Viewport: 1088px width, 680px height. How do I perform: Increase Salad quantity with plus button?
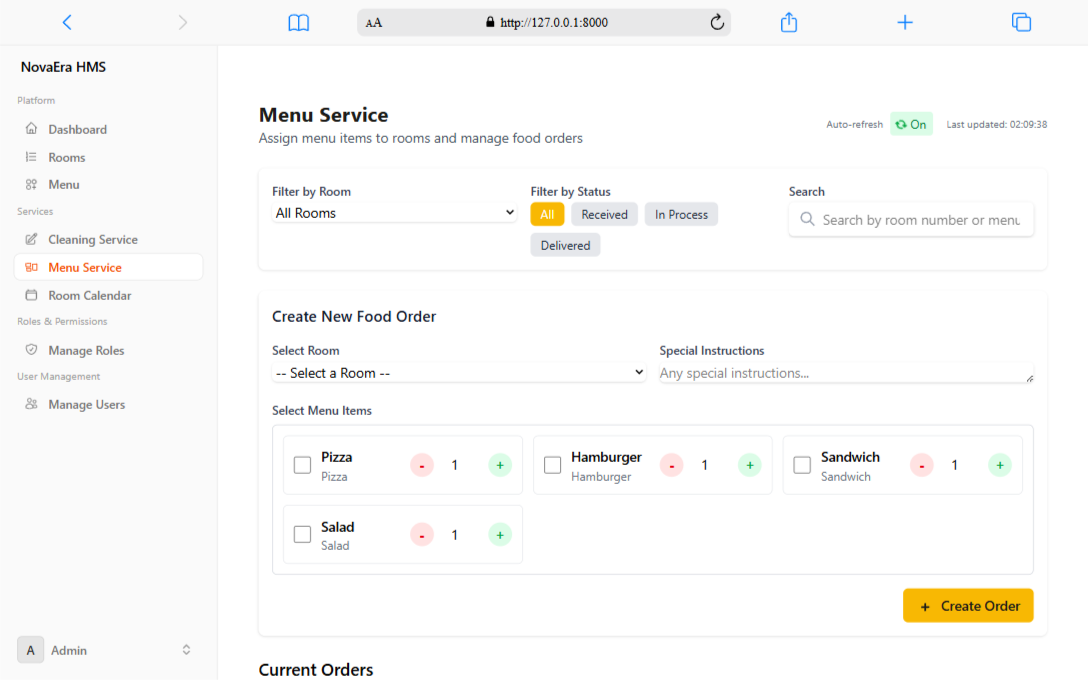click(500, 535)
